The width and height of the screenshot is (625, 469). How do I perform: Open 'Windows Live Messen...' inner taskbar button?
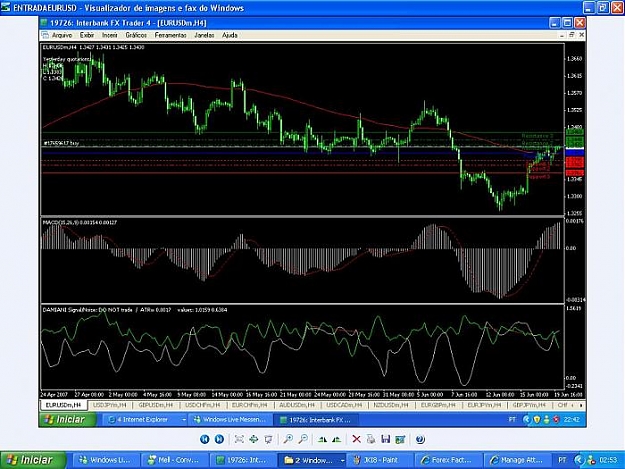click(230, 420)
